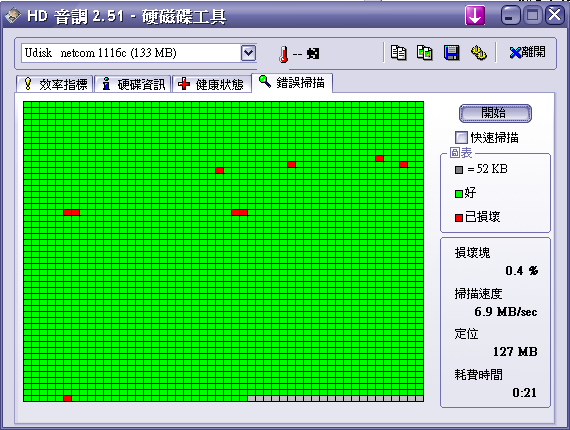Click the 127 MB position value
Image resolution: width=570 pixels, height=430 pixels.
[515, 351]
